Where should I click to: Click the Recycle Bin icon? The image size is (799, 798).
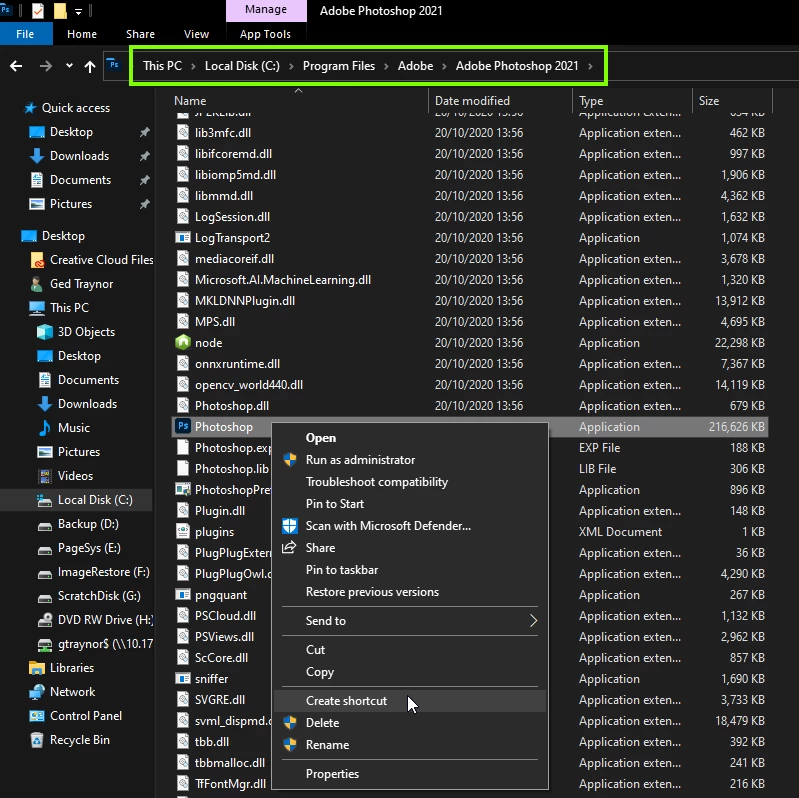pyautogui.click(x=37, y=740)
